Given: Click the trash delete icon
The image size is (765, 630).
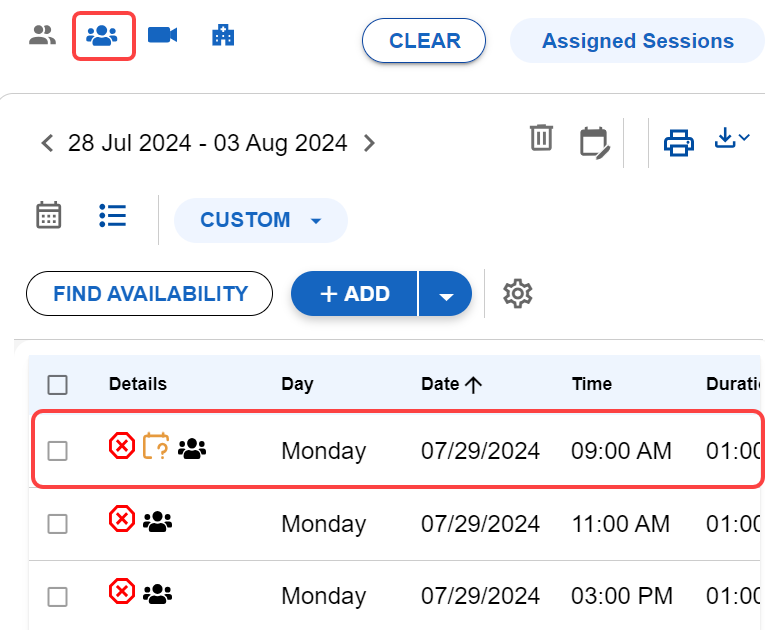Looking at the screenshot, I should coord(541,138).
